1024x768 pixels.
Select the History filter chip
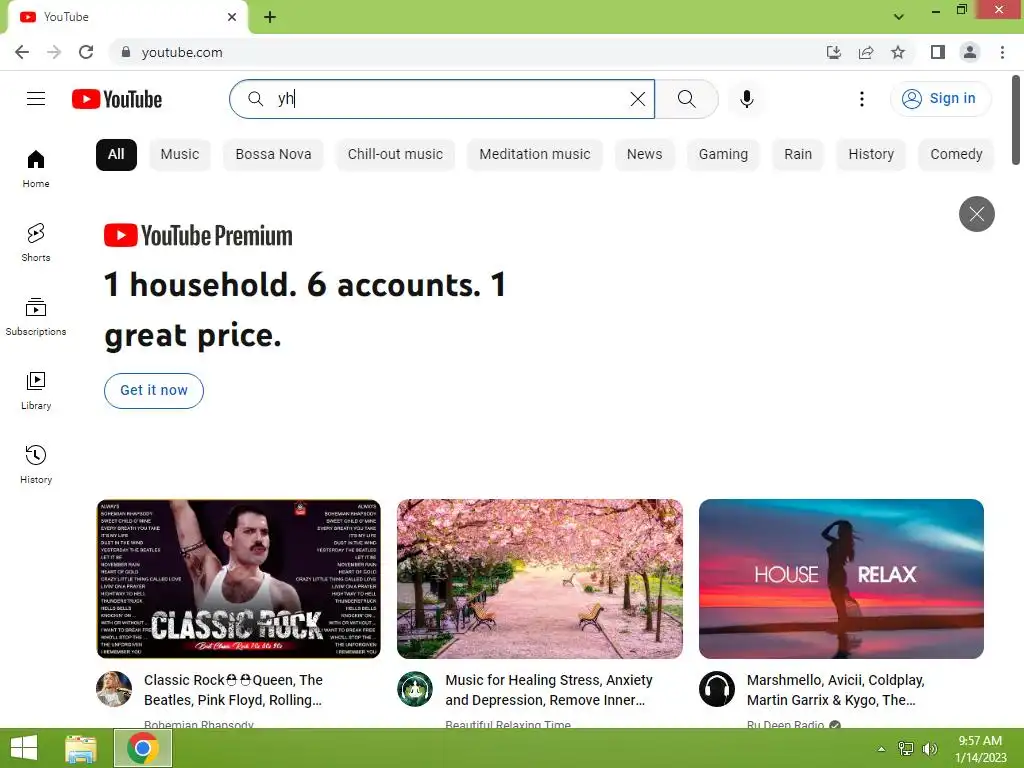(871, 154)
